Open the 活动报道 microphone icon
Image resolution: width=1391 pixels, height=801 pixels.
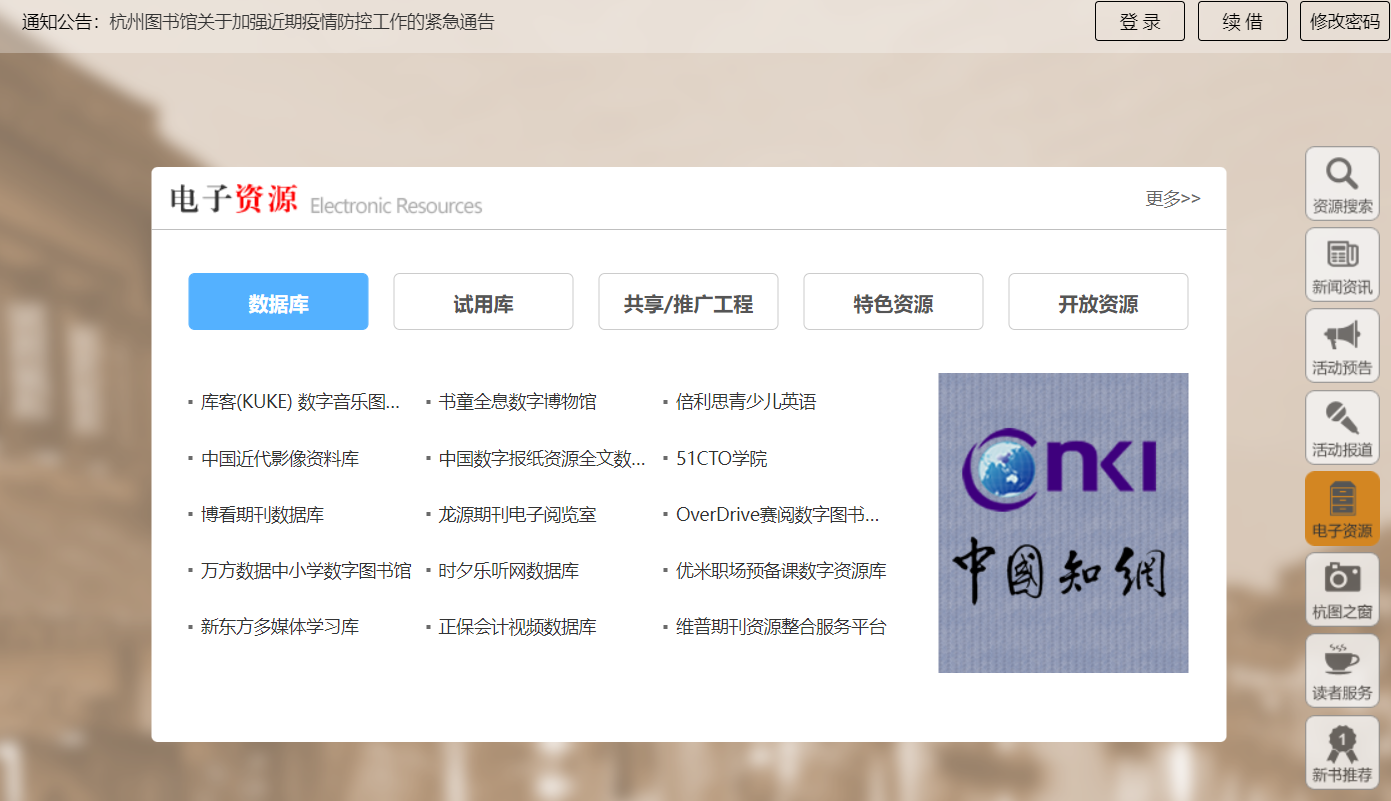[x=1342, y=428]
